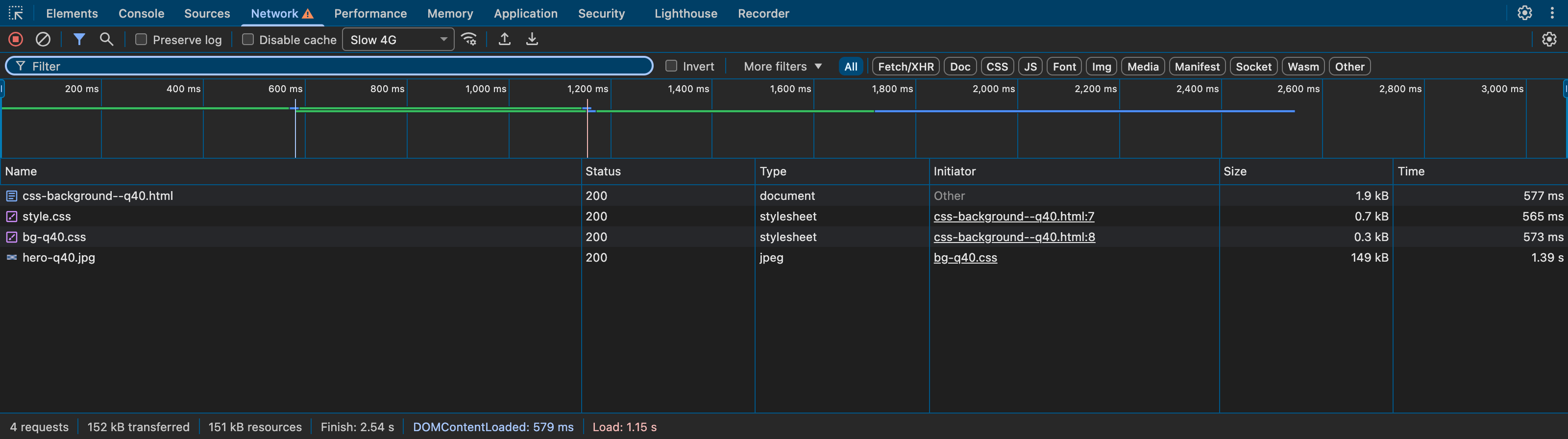The height and width of the screenshot is (439, 1568).
Task: Open the Security tab
Action: coord(601,13)
